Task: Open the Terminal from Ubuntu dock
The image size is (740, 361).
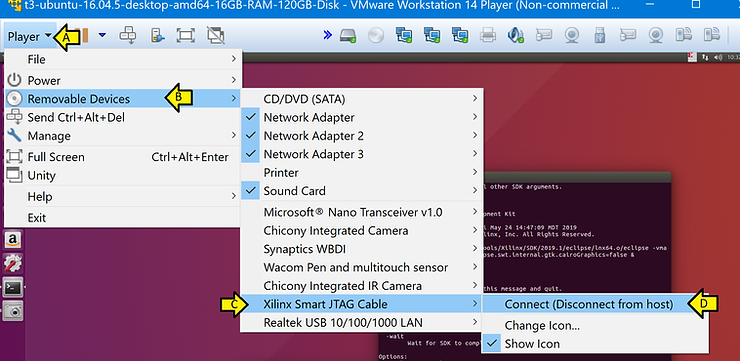Action: click(13, 287)
